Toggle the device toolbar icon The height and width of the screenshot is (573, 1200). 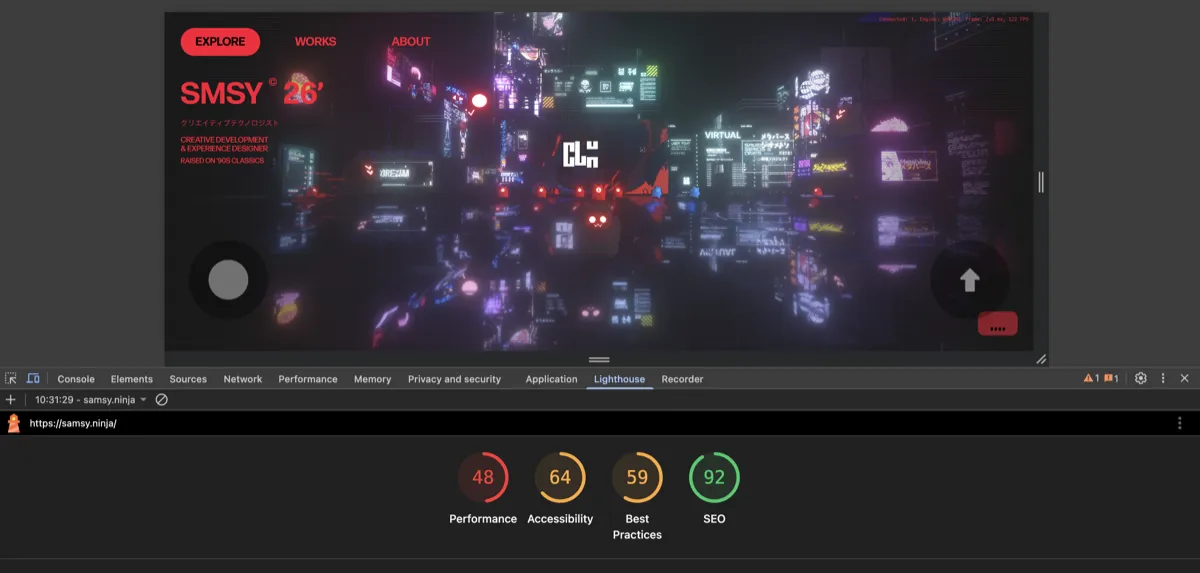(x=33, y=379)
